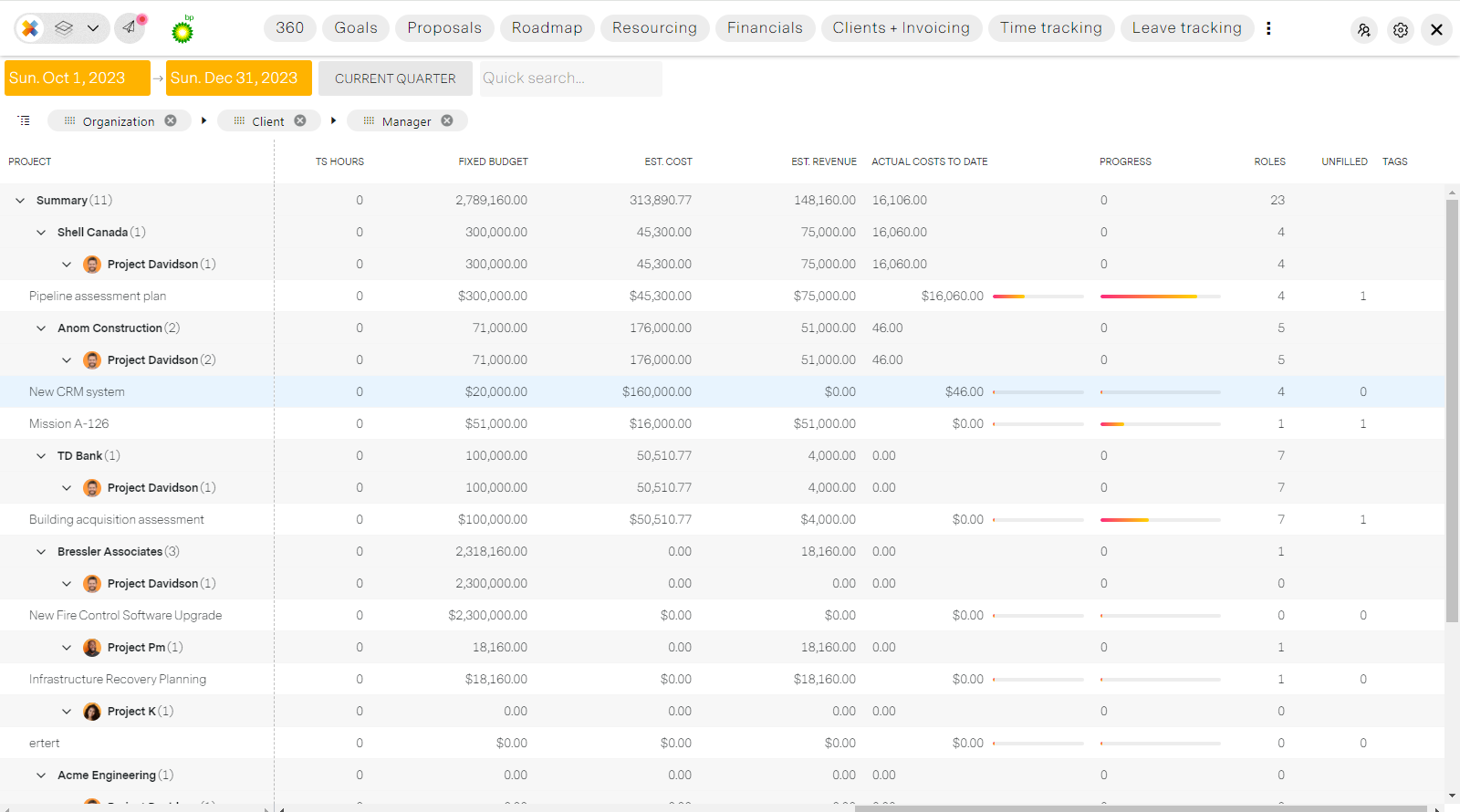
Task: Click the Project Pm avatar
Action: 92,648
